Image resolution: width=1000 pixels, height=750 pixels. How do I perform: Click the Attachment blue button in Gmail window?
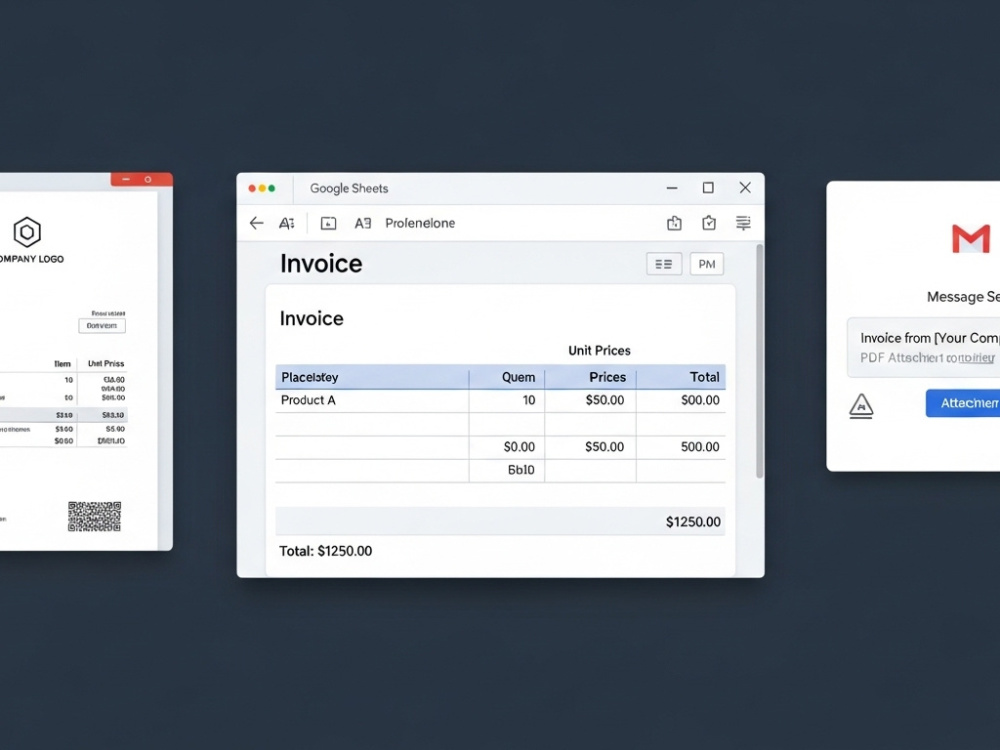pyautogui.click(x=963, y=403)
